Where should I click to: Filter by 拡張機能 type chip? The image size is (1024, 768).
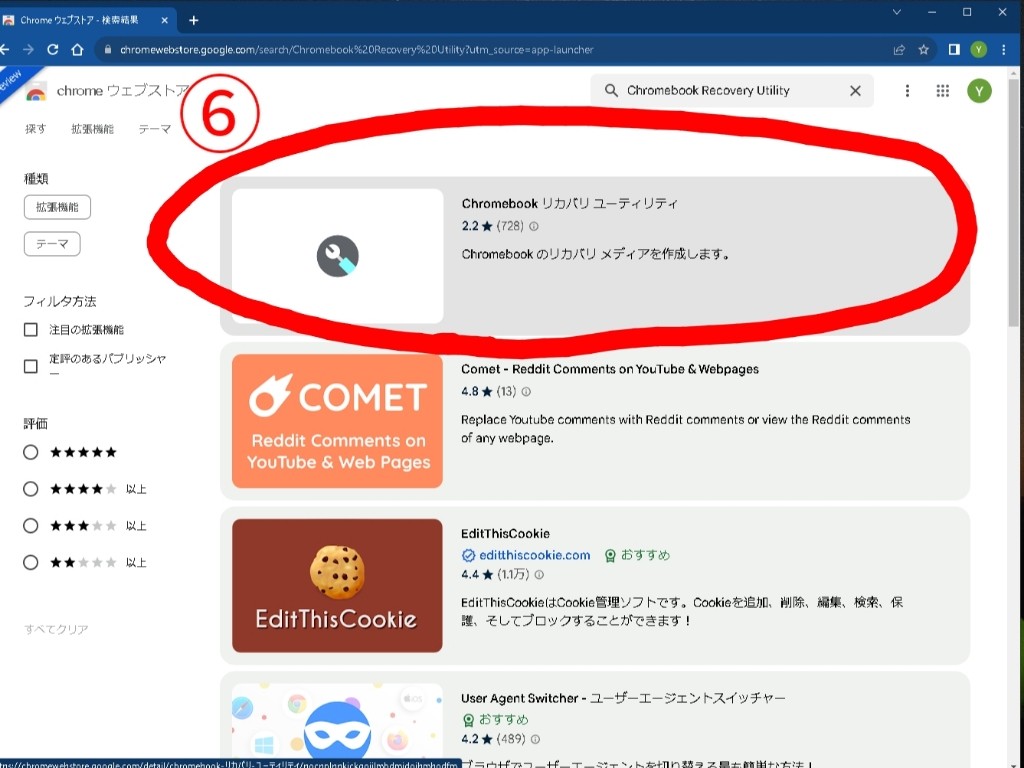(x=57, y=208)
